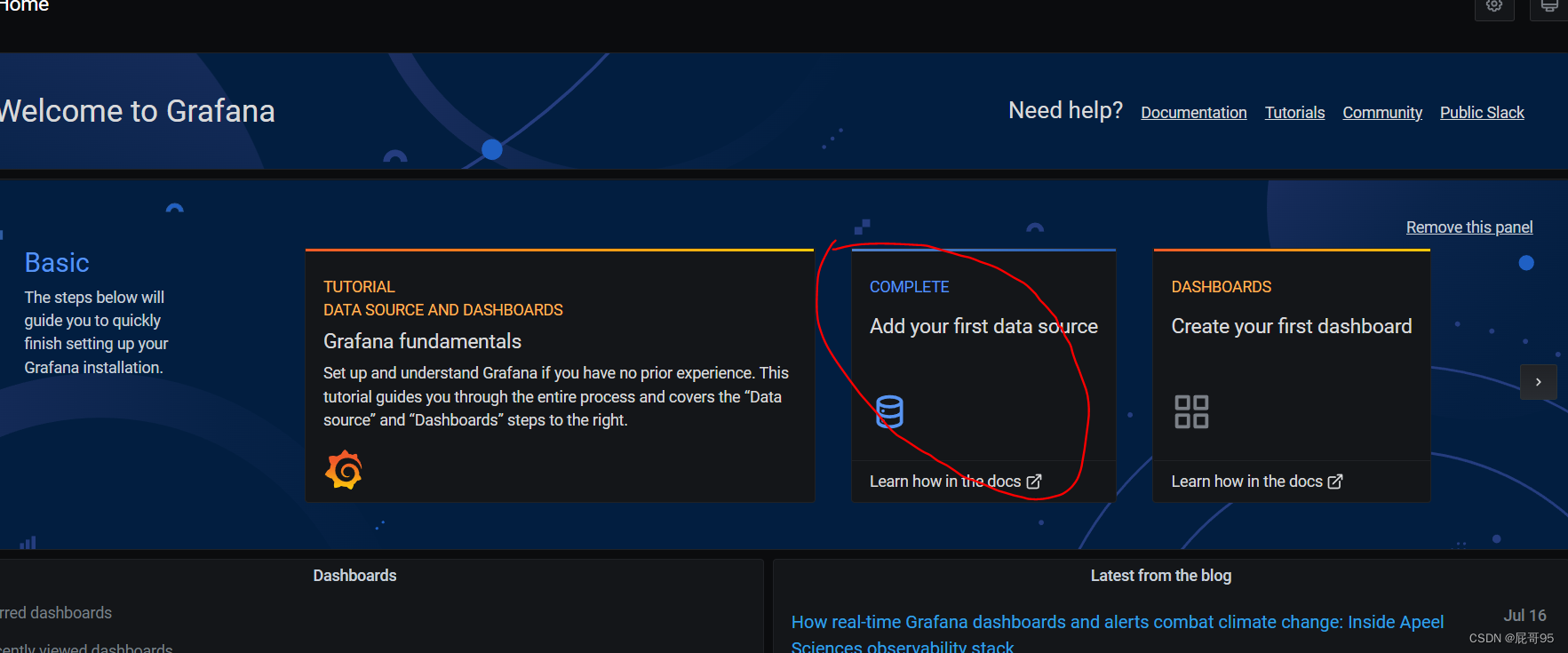1568x653 pixels.
Task: Open data source Learn how in the docs
Action: 955,482
